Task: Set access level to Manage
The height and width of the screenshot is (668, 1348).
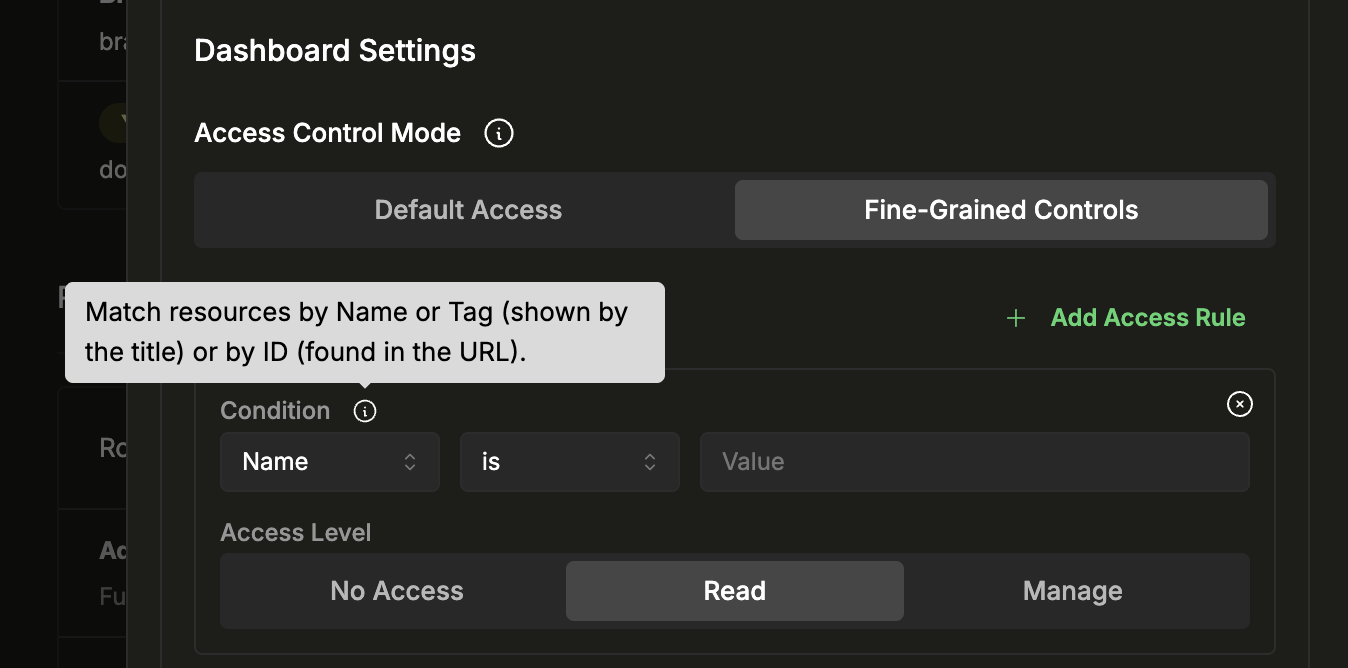Action: click(1072, 590)
